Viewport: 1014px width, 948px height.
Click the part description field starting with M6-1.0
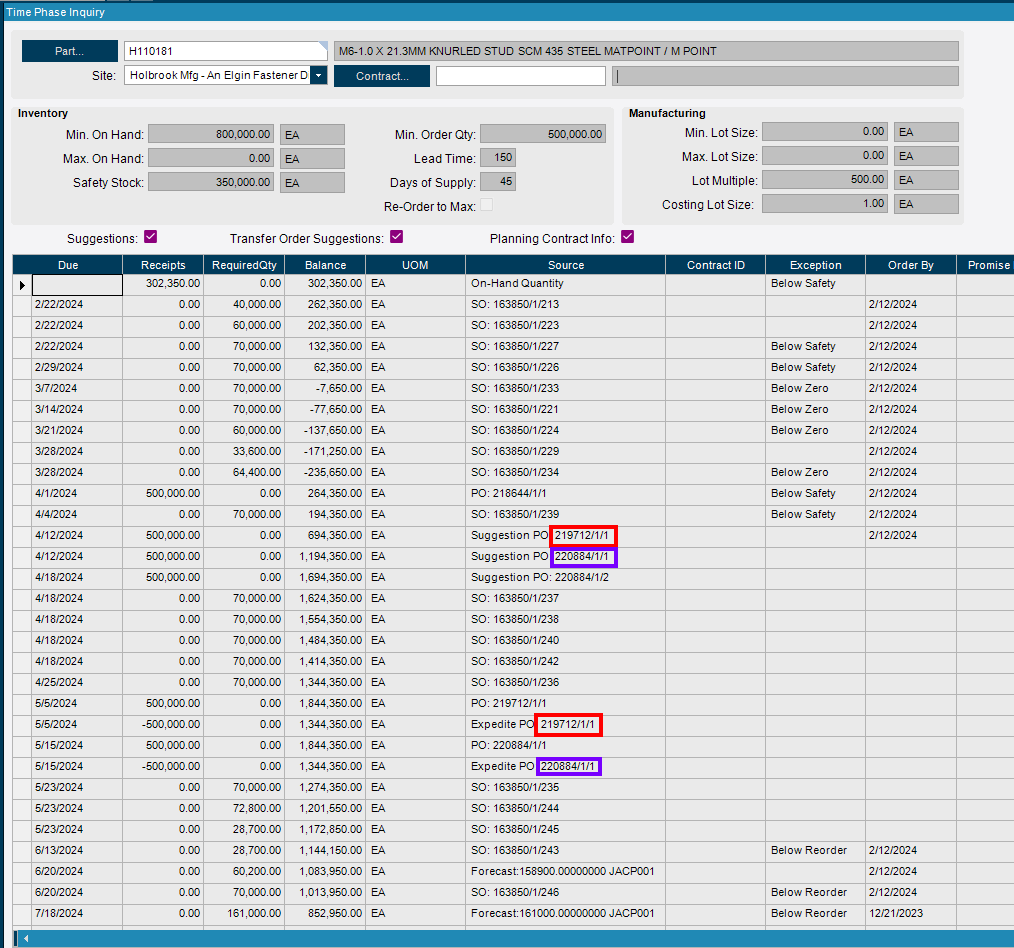click(646, 51)
